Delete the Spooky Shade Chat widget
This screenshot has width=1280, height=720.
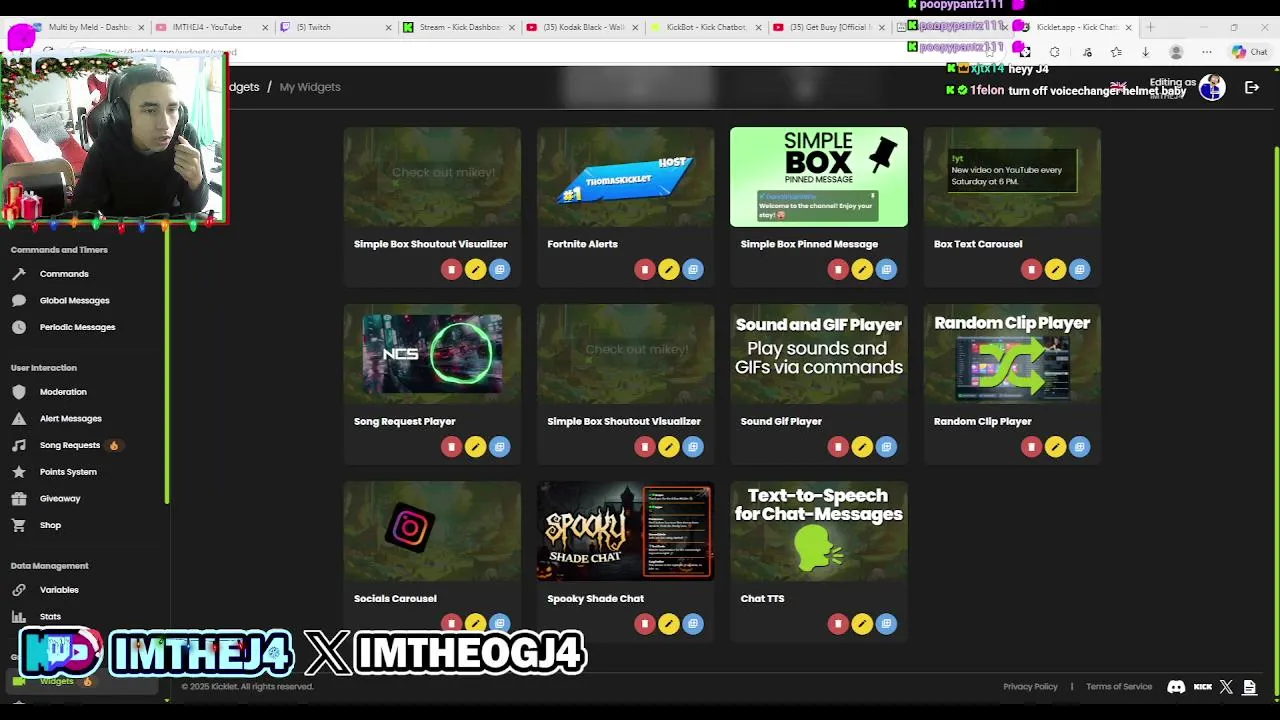click(645, 624)
